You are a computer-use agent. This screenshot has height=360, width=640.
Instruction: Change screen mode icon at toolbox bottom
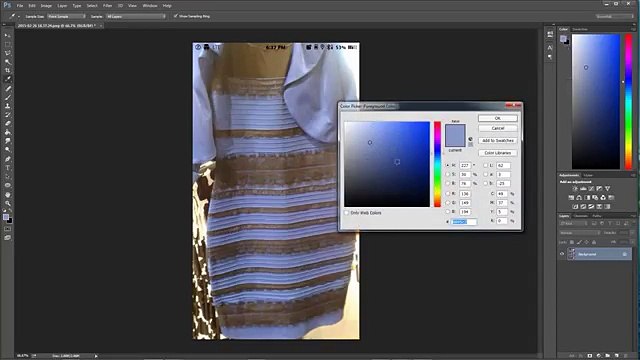tap(7, 238)
